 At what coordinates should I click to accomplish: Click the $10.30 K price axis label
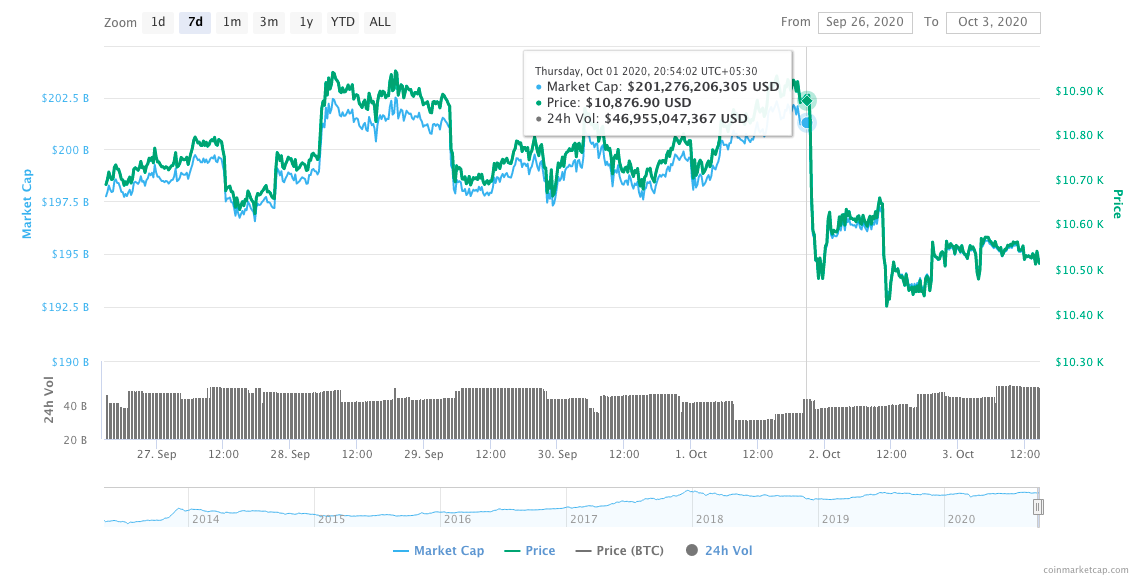(x=1079, y=362)
